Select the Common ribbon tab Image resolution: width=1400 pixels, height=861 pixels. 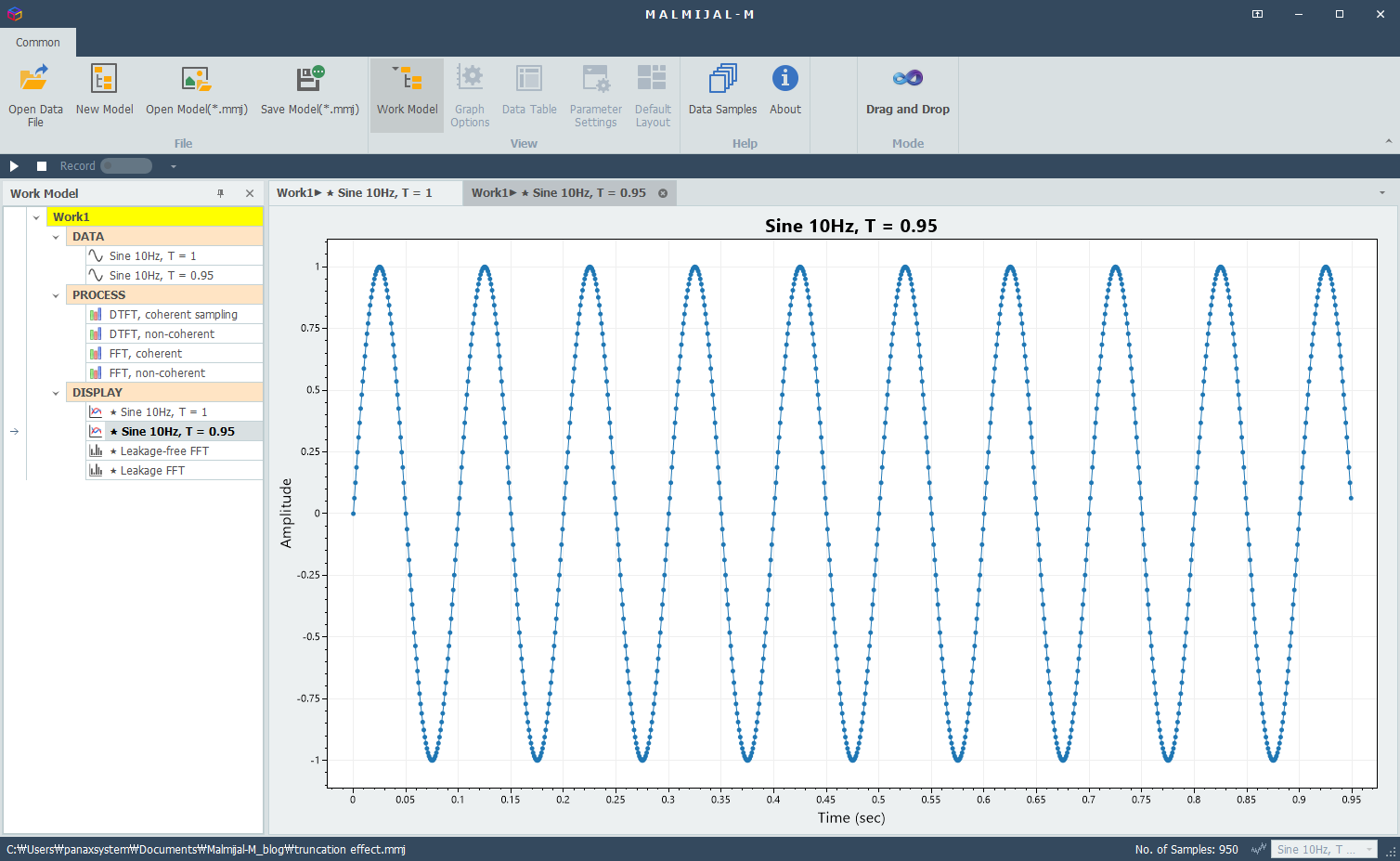(x=38, y=43)
